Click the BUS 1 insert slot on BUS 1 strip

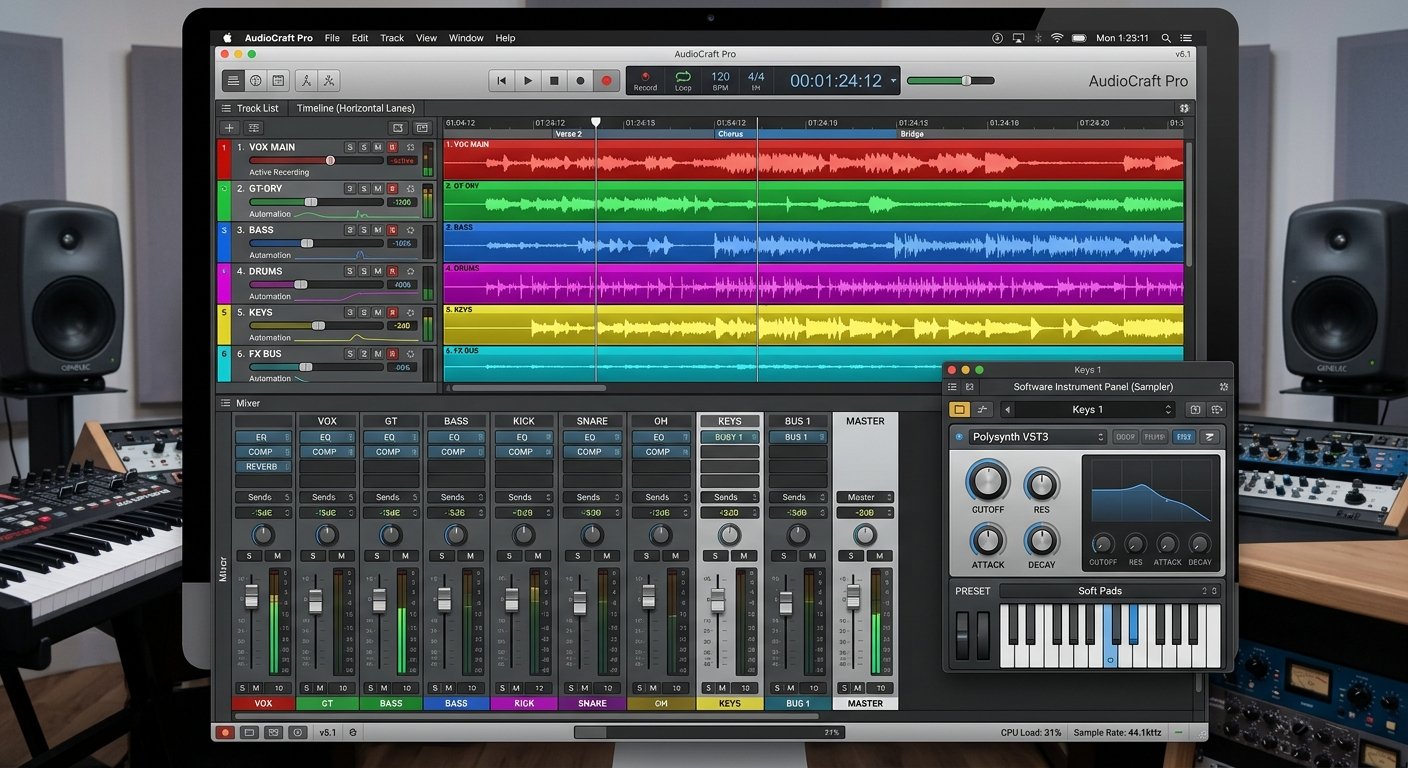(x=798, y=437)
